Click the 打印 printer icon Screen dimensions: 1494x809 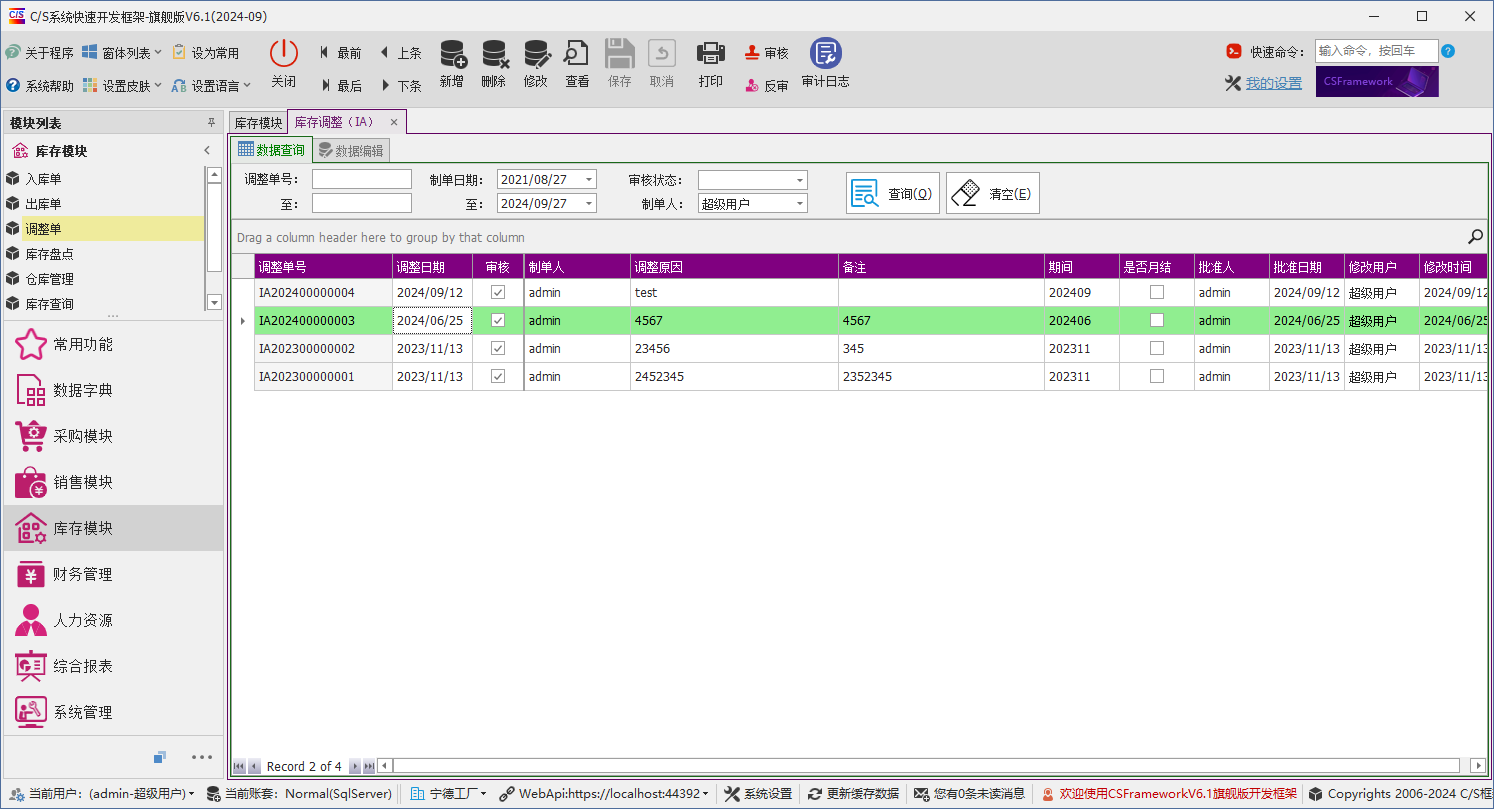coord(710,53)
